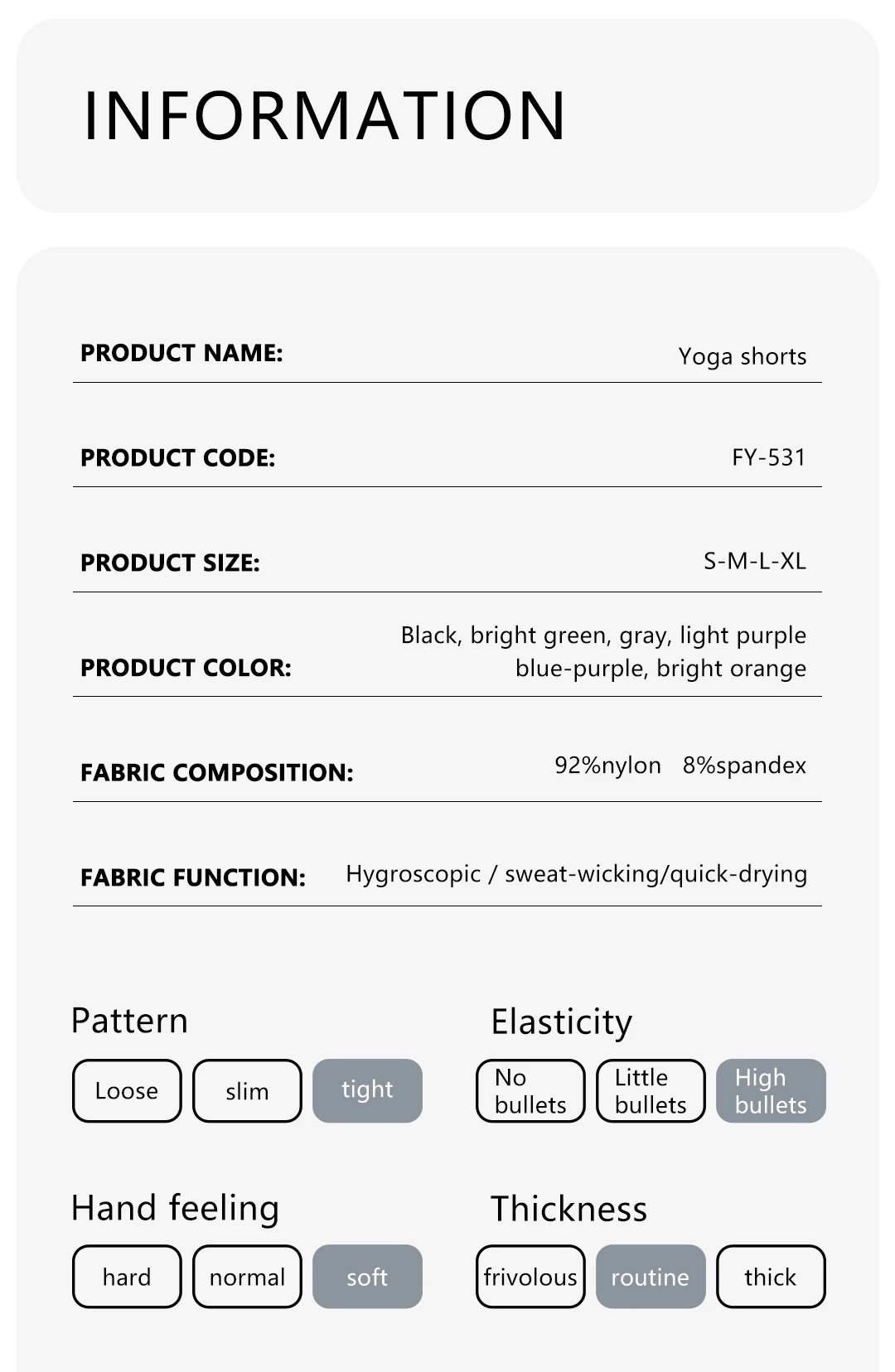Click the 92%nylon fabric composition text
Viewport: 895px width, 1372px height.
[x=607, y=766]
